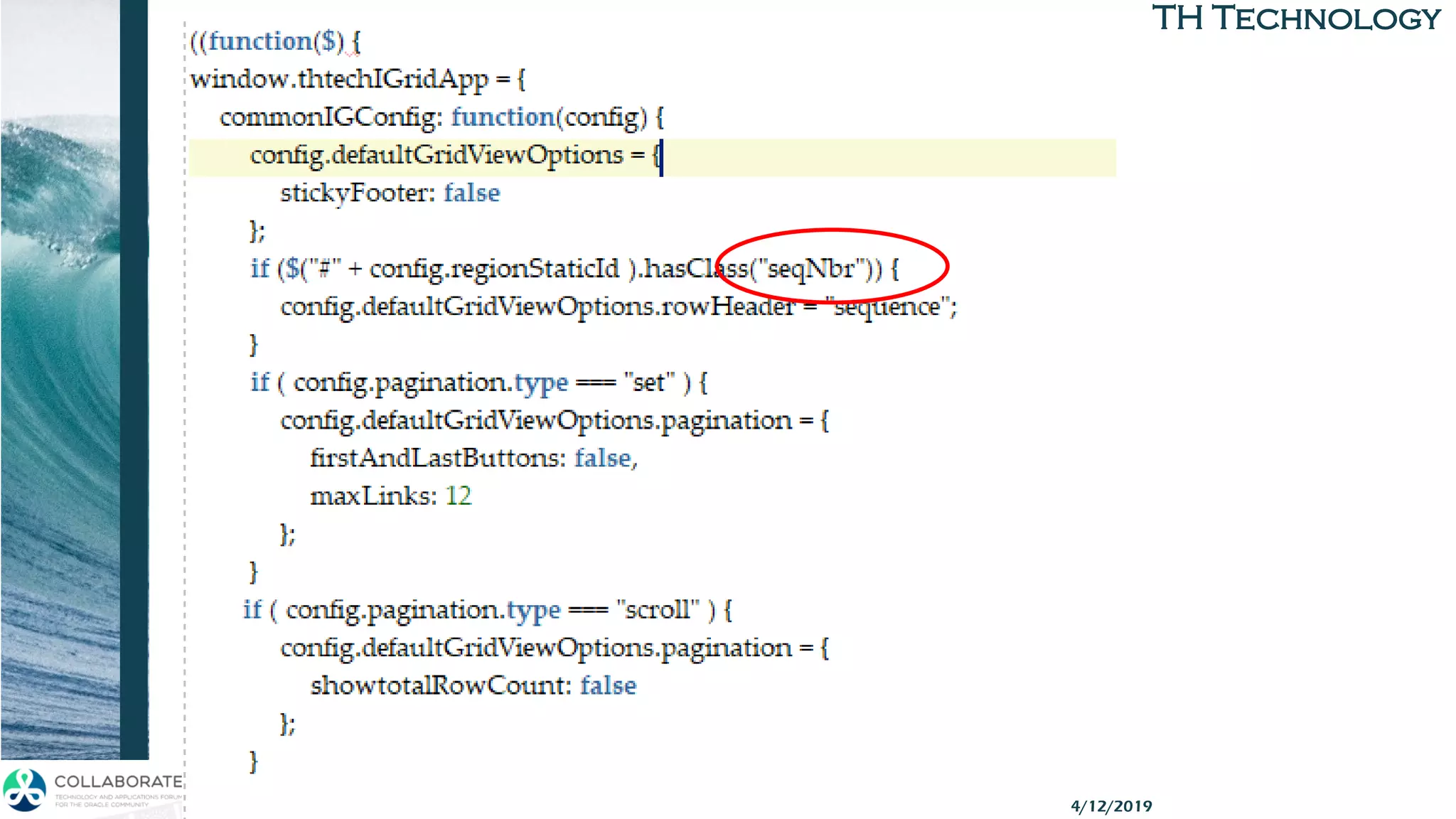Screen dimensions: 1456x819
Task: Click the 'maxLinks: 12' line
Action: click(x=391, y=496)
